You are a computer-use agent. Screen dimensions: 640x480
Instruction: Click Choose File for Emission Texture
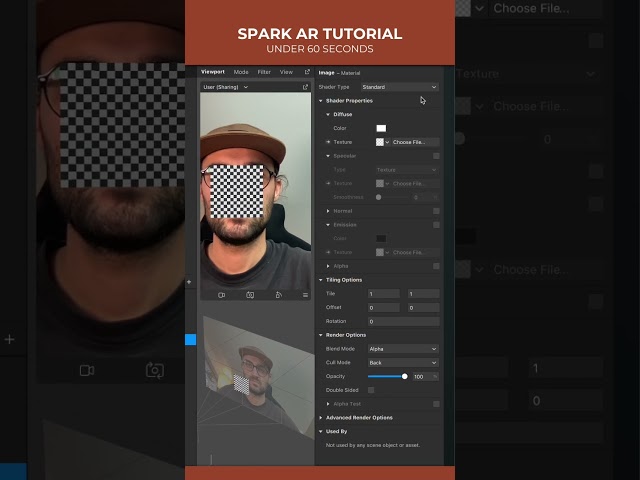coord(415,252)
